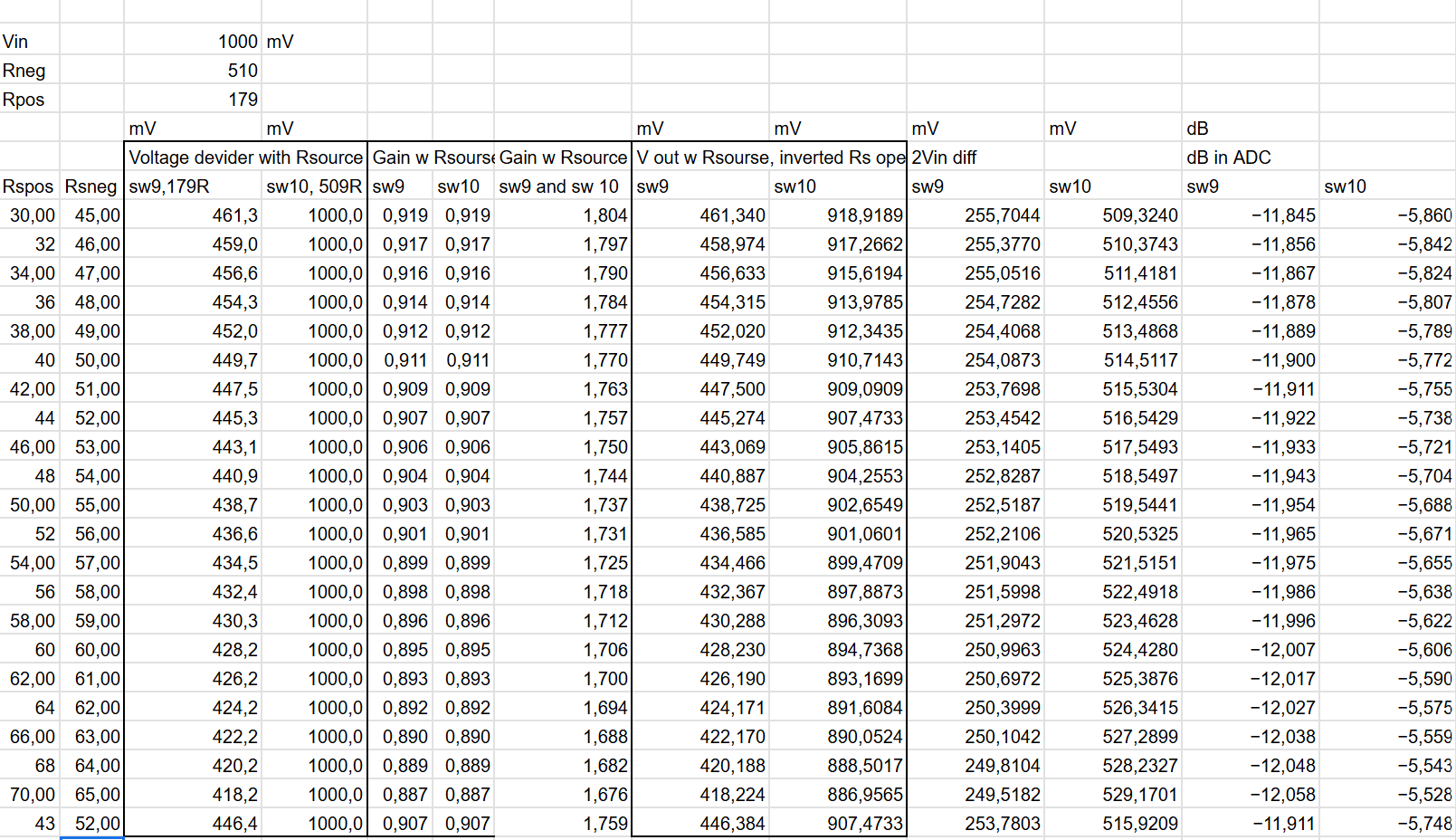The height and width of the screenshot is (840, 1456).
Task: Click cell with value −5,606
Action: tap(1388, 650)
